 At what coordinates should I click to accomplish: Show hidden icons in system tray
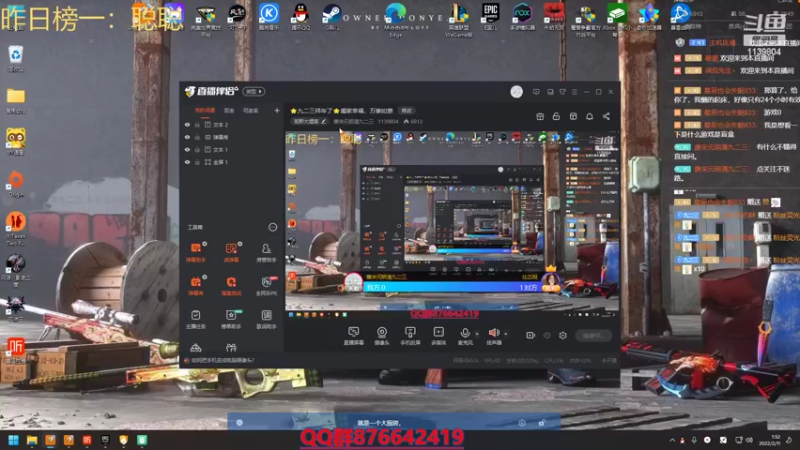tap(672, 440)
